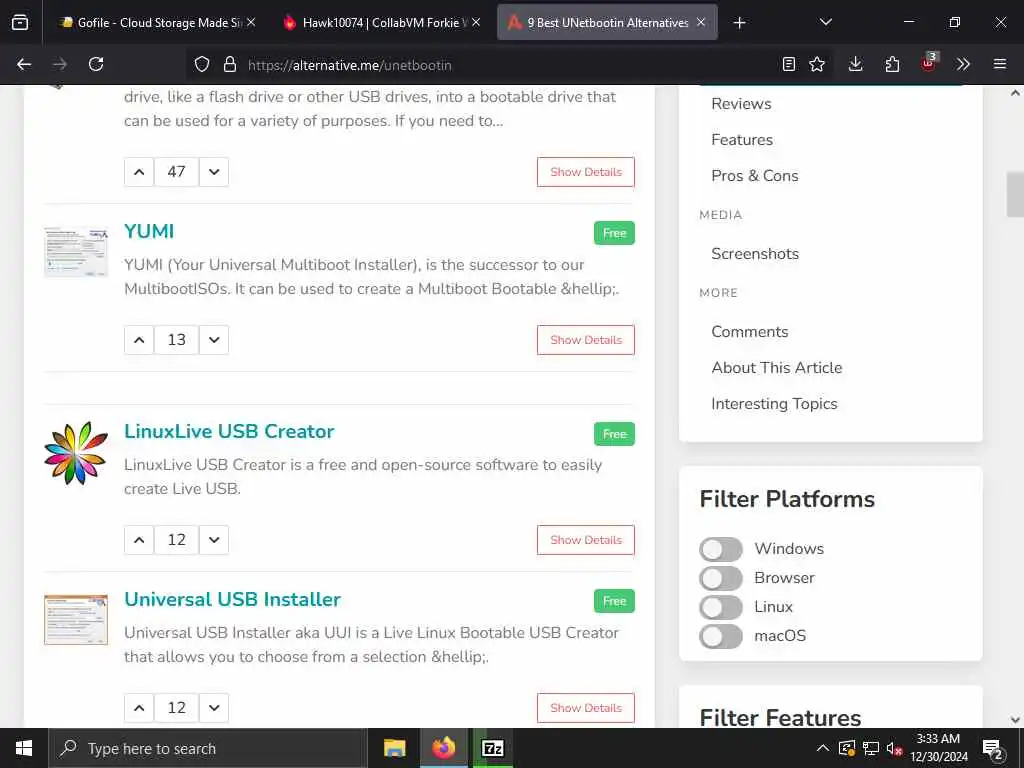Click the network tray icon
This screenshot has width=1024, height=768.
(871, 748)
